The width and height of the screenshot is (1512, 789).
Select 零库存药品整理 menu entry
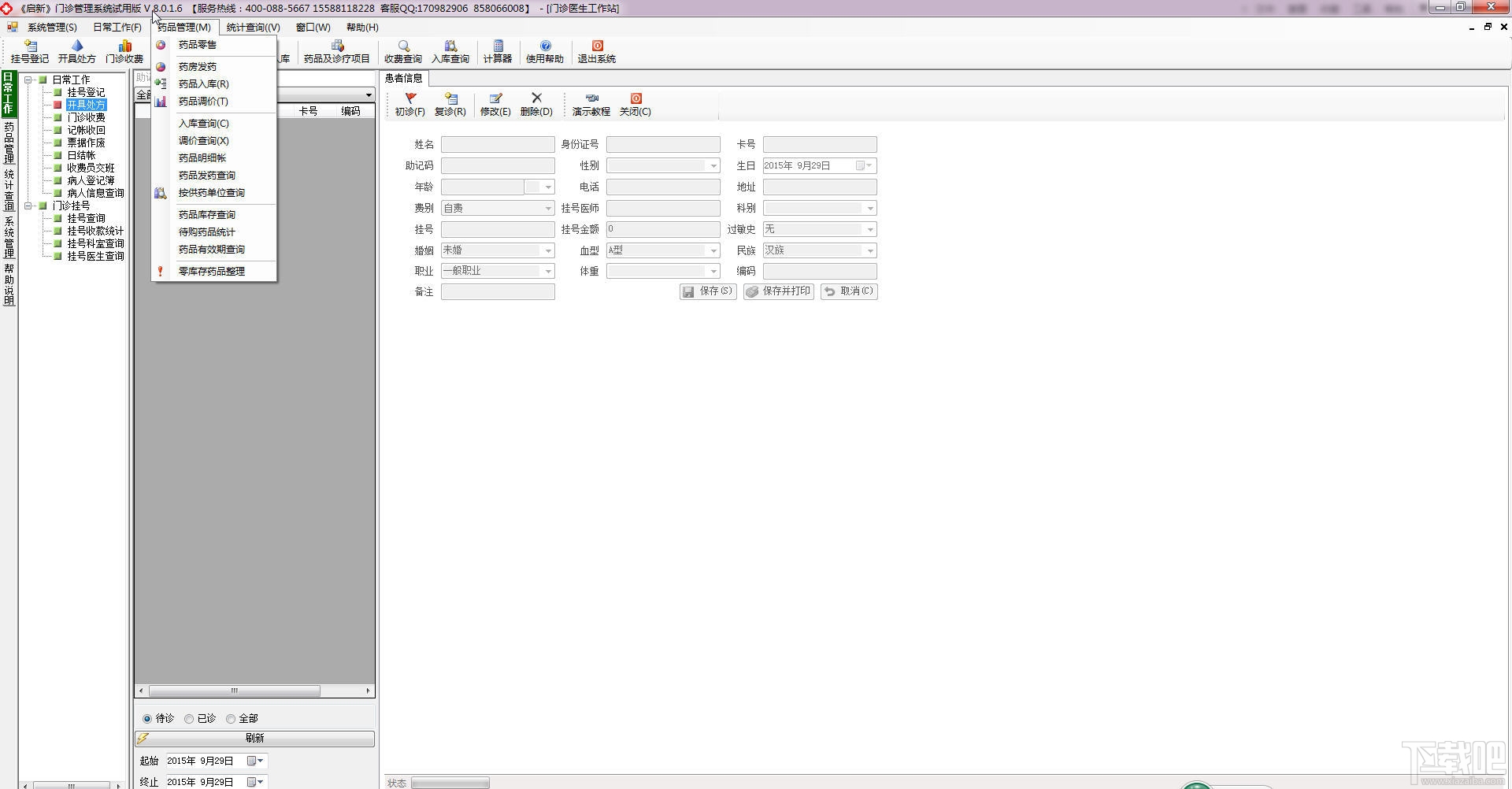[214, 272]
